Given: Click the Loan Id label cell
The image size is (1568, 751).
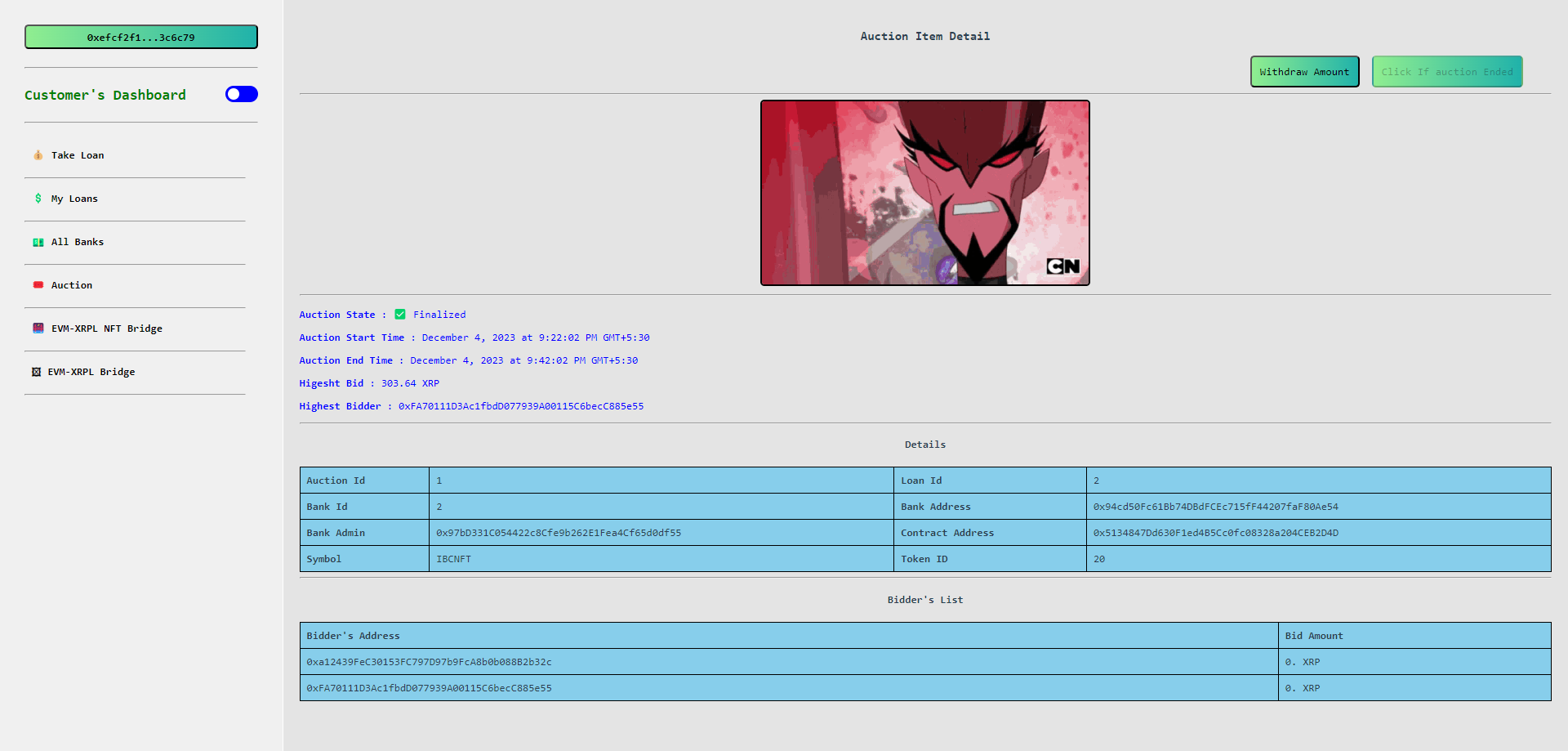Looking at the screenshot, I should (990, 481).
